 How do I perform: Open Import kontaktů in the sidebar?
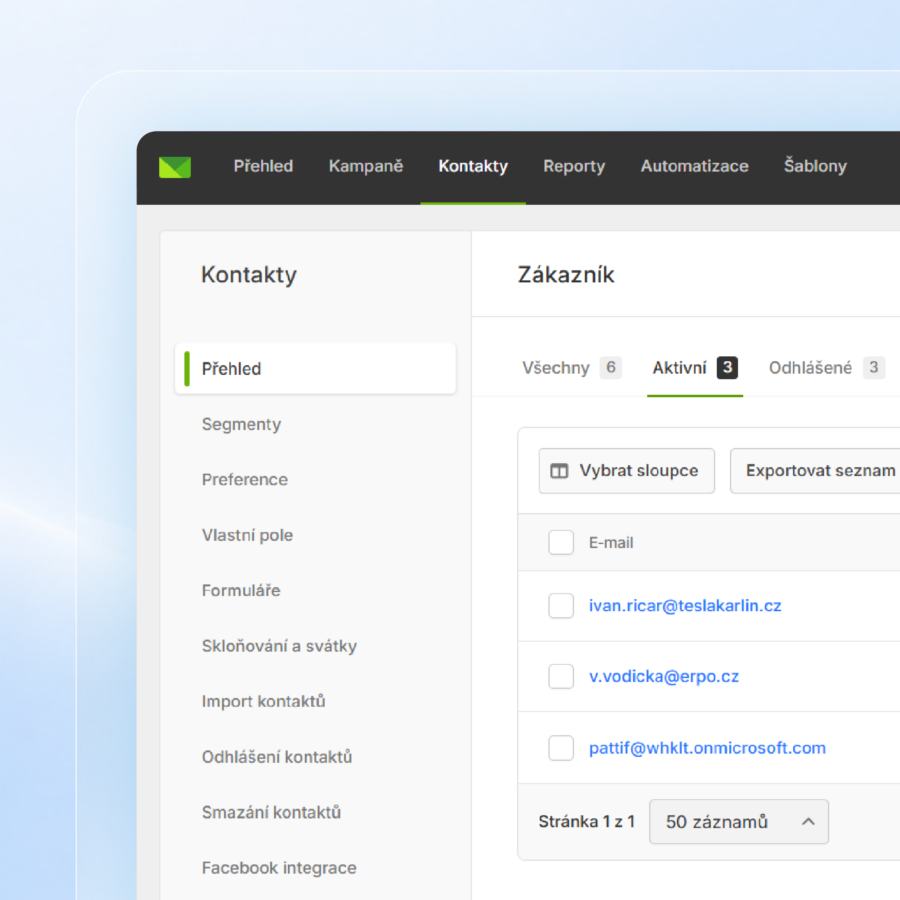pyautogui.click(x=263, y=701)
